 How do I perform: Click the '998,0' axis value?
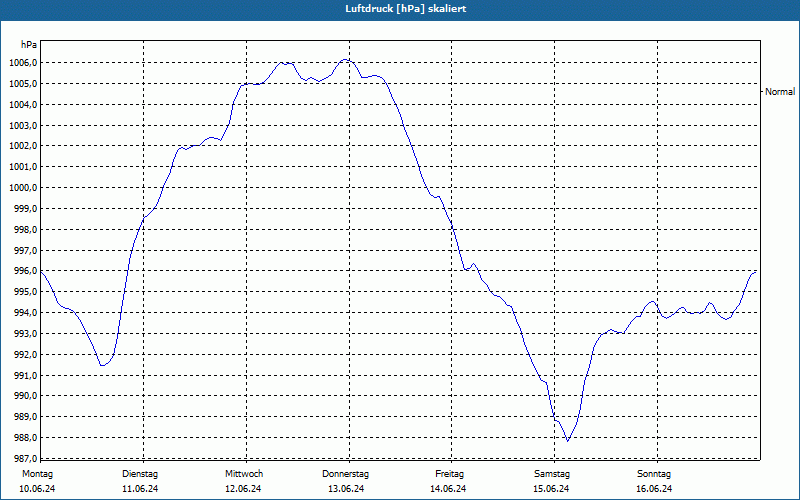pos(26,230)
